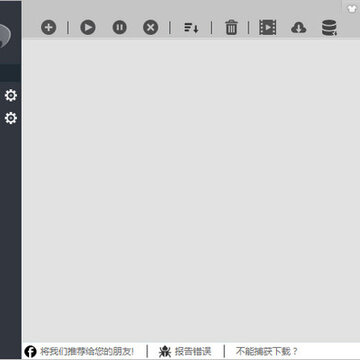Add a new download with the plus icon
This screenshot has height=360, width=360.
tap(49, 27)
